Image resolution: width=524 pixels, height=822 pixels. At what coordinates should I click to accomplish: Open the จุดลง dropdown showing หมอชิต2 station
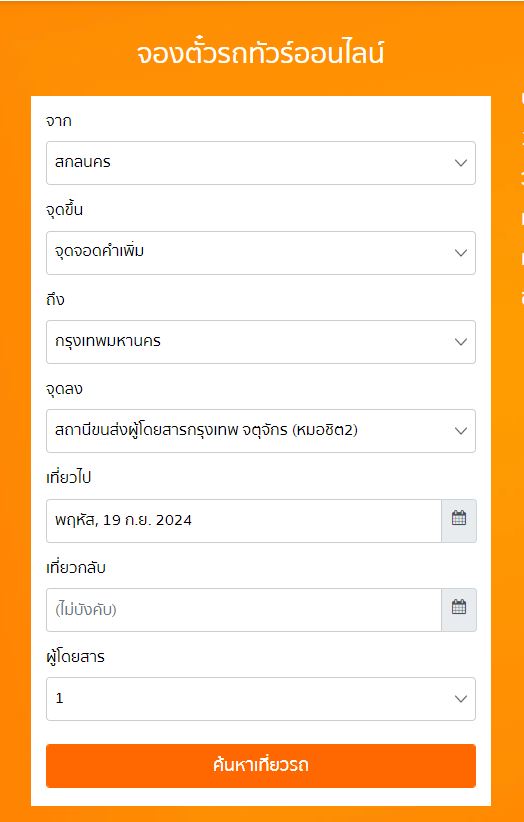tap(261, 431)
